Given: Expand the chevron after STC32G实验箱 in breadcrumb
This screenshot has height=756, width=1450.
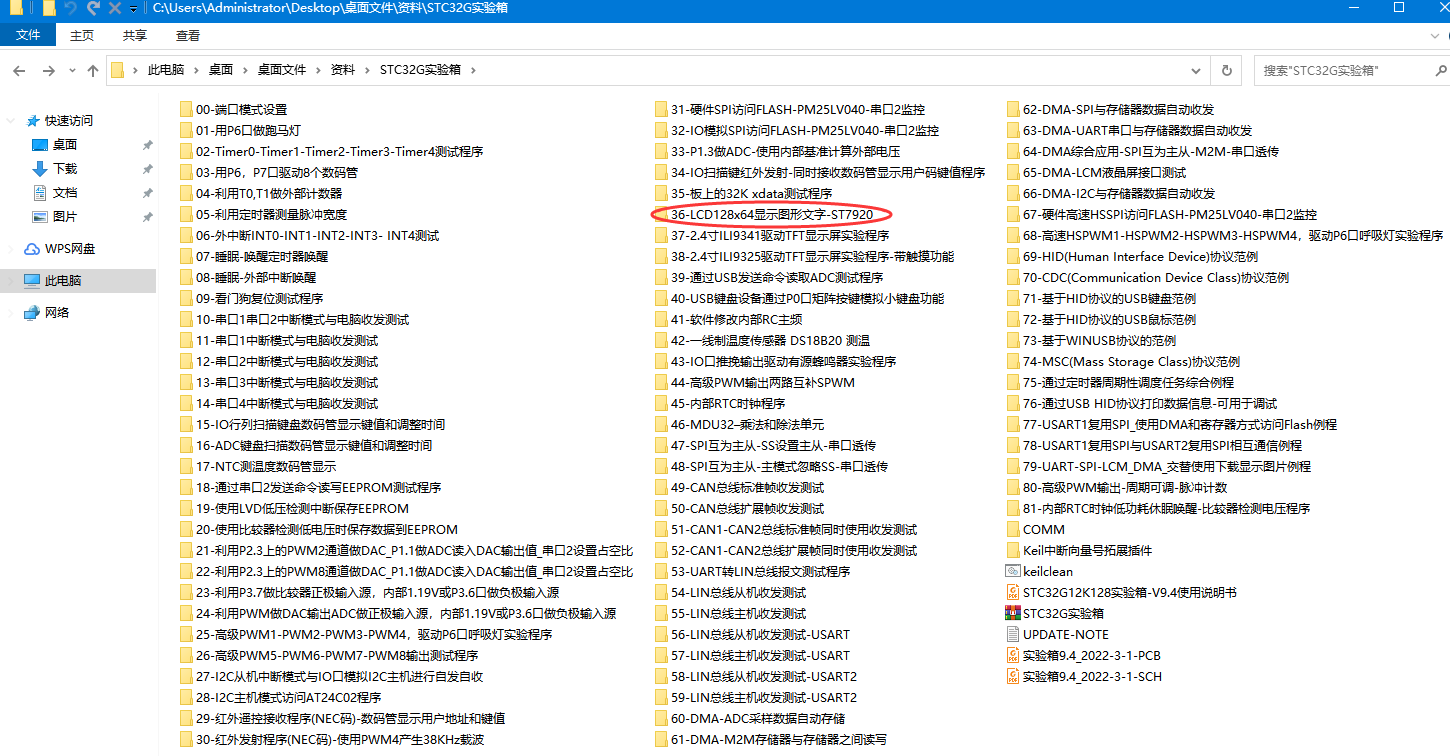Looking at the screenshot, I should (474, 70).
